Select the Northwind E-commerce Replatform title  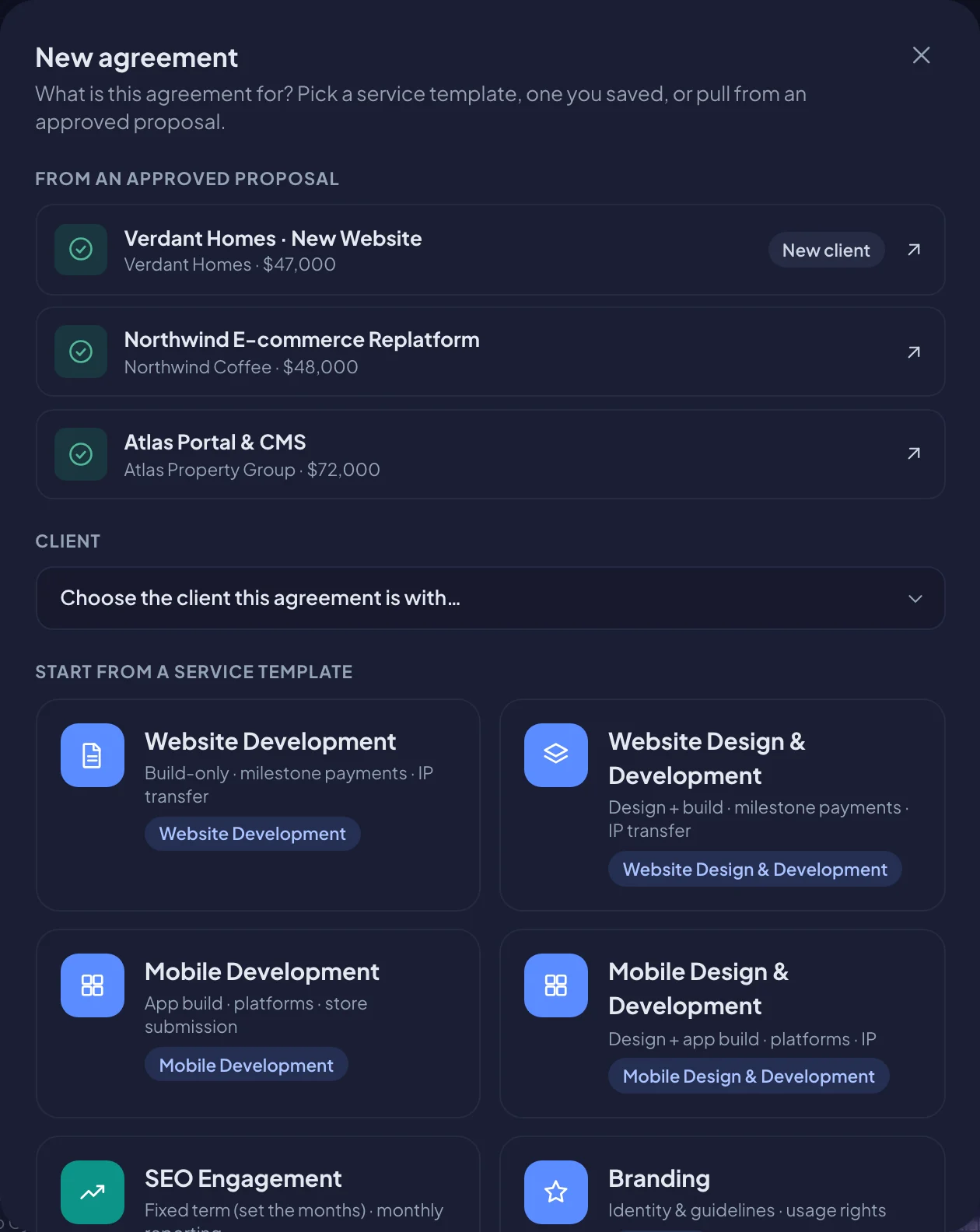(x=302, y=340)
